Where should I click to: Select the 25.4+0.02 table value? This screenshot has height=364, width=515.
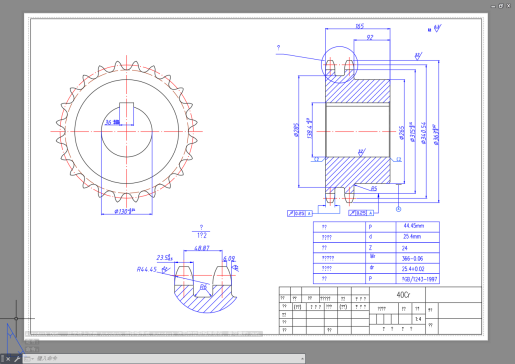pos(413,269)
